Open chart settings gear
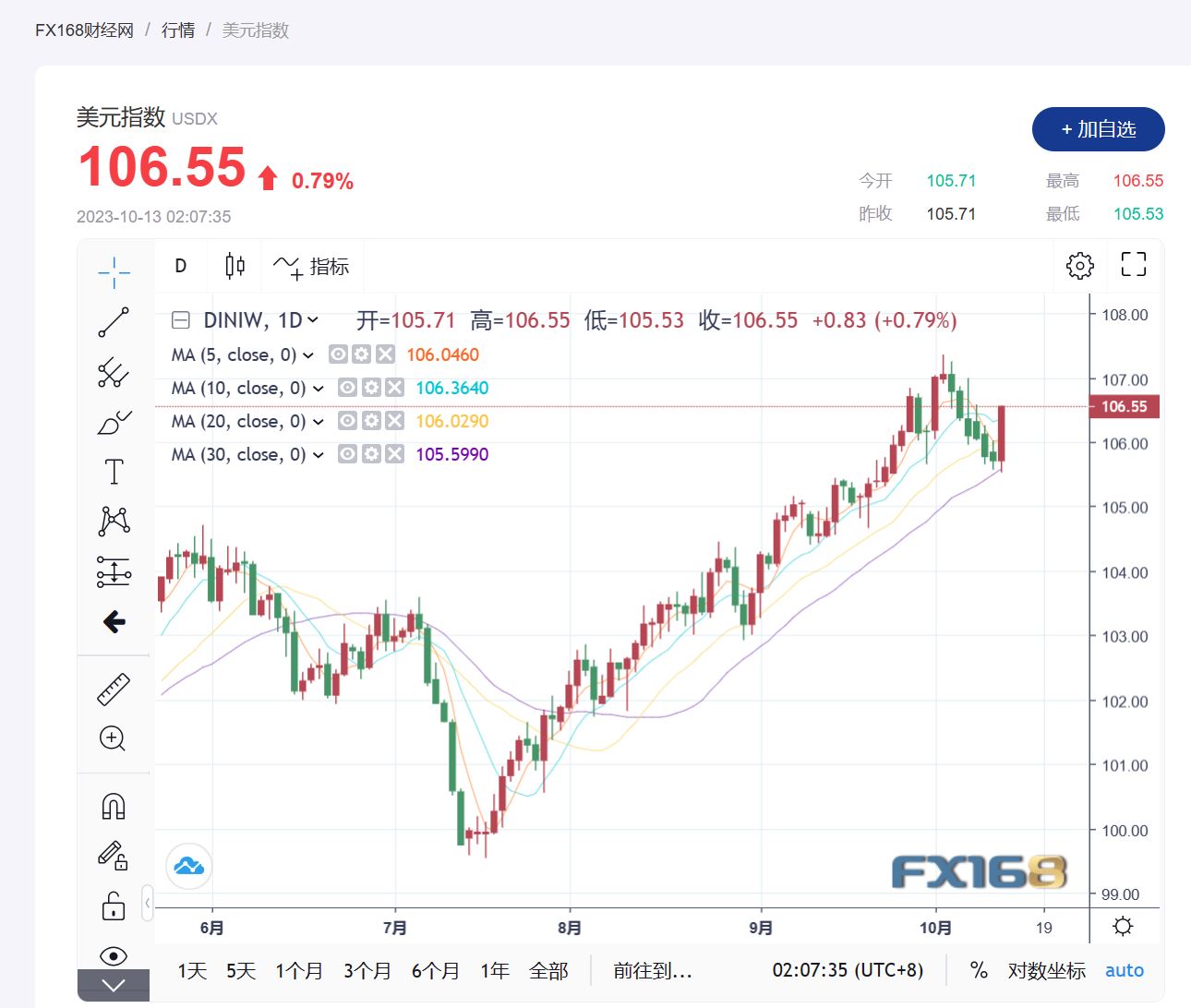The width and height of the screenshot is (1191, 1008). coord(1079,266)
